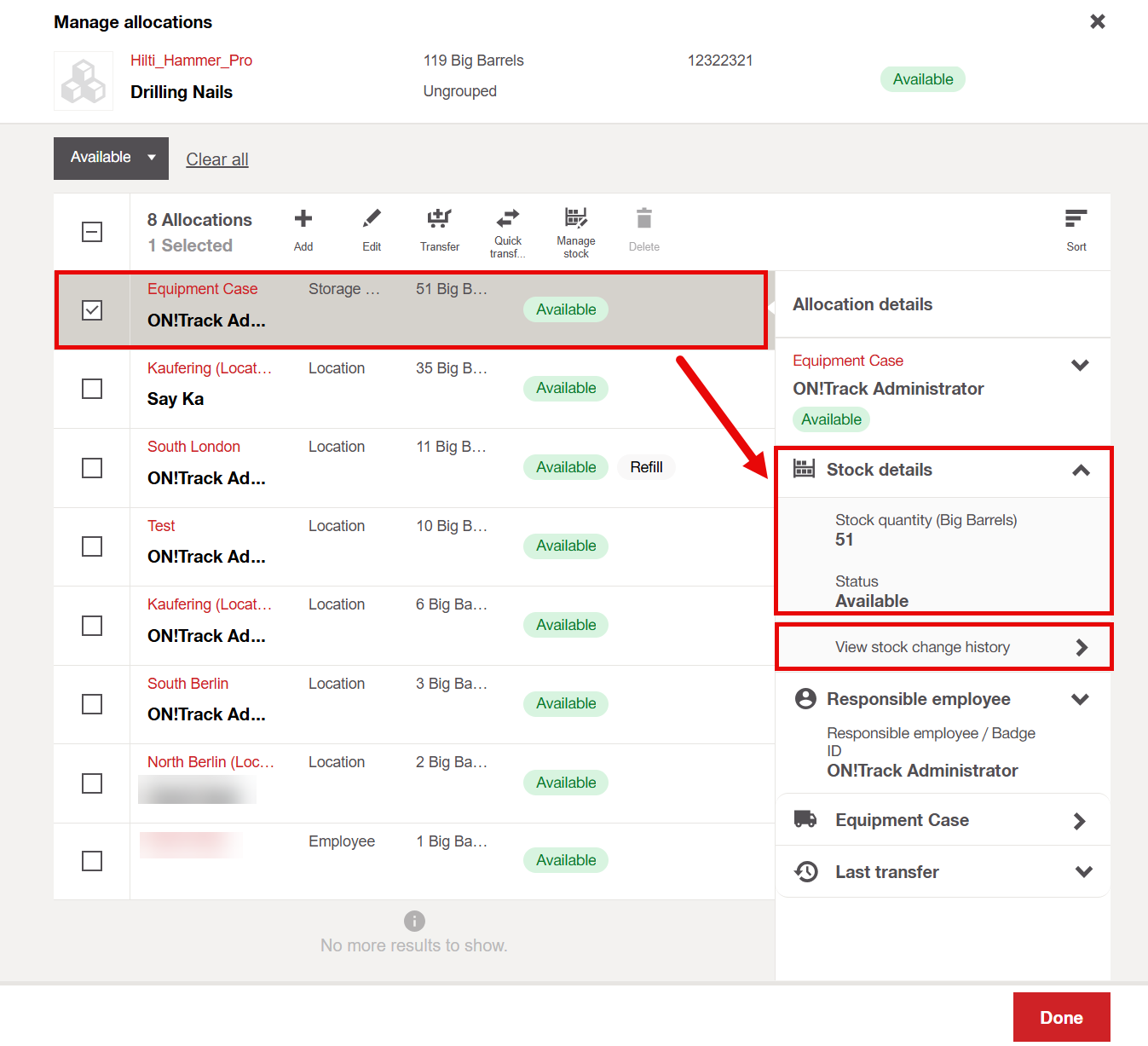Click the Quick transfer arrows icon

[508, 218]
